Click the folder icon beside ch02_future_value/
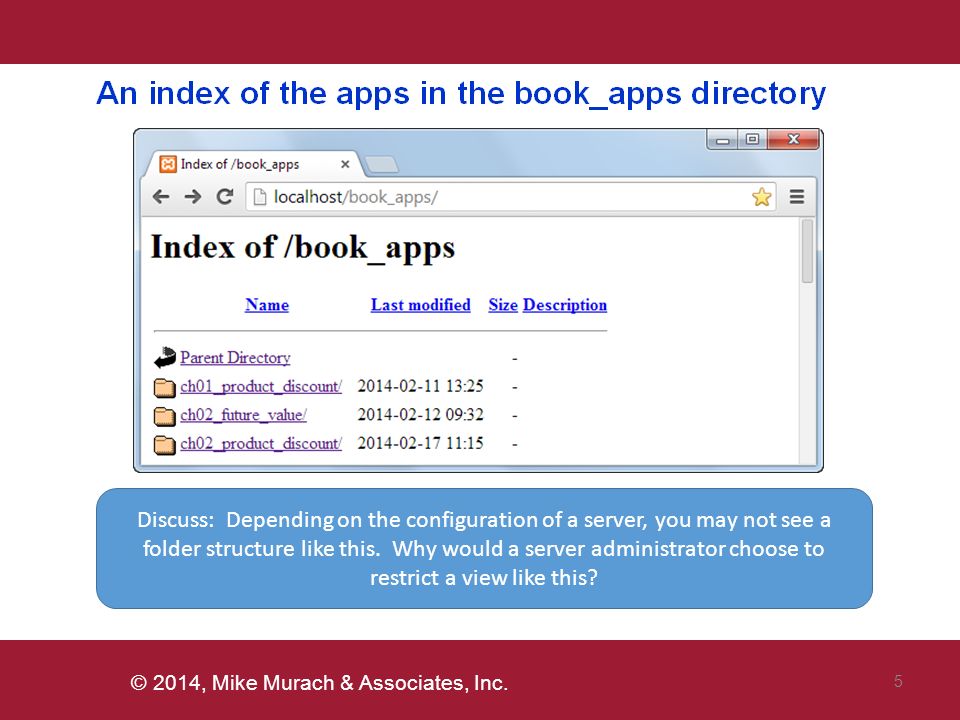960x720 pixels. tap(164, 416)
